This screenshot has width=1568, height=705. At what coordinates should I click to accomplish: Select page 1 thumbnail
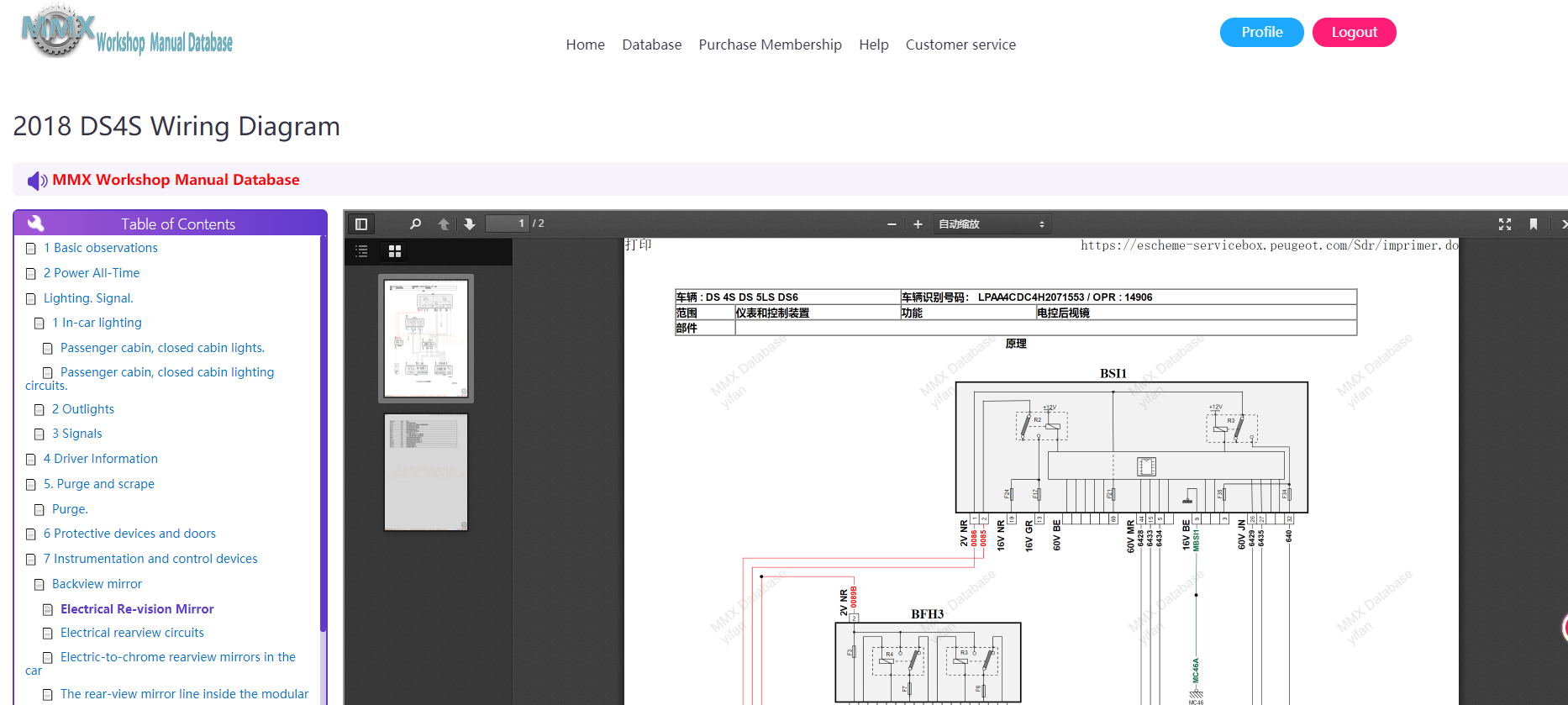[x=426, y=339]
